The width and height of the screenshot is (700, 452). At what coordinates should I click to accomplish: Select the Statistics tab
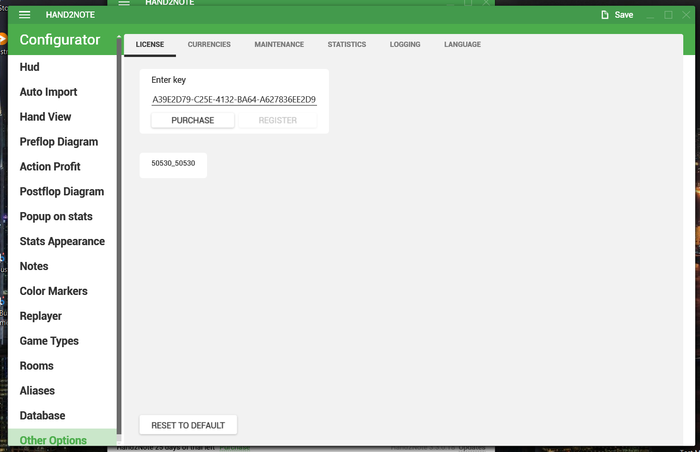pyautogui.click(x=346, y=45)
